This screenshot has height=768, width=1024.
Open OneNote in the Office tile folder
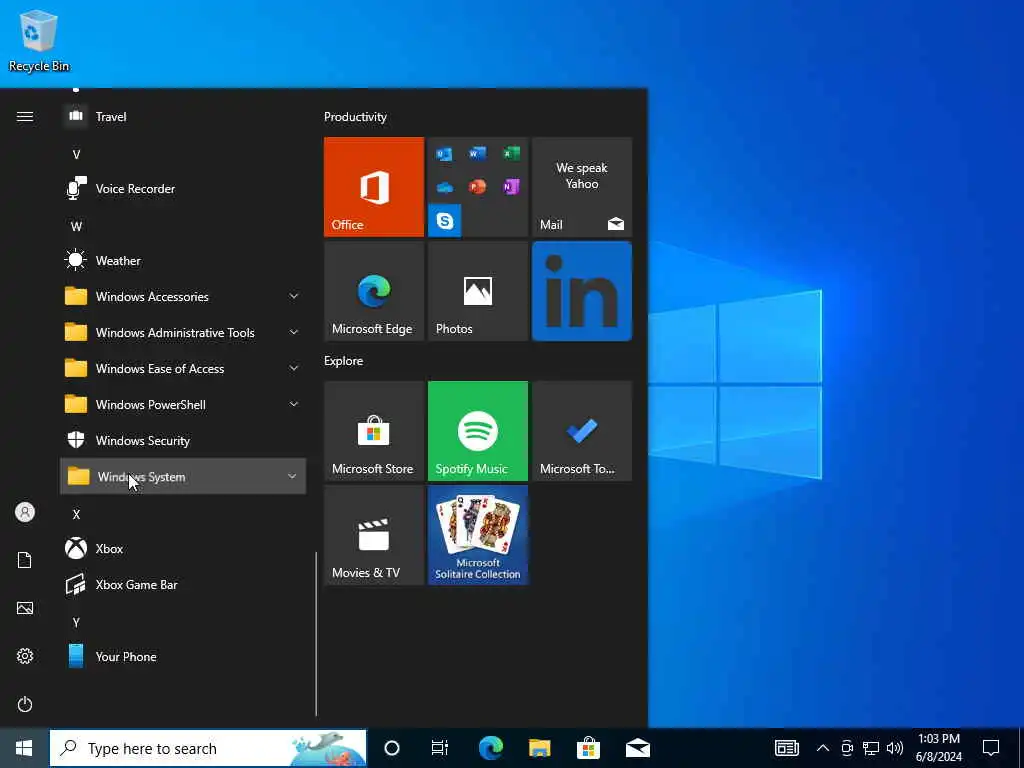coord(511,187)
